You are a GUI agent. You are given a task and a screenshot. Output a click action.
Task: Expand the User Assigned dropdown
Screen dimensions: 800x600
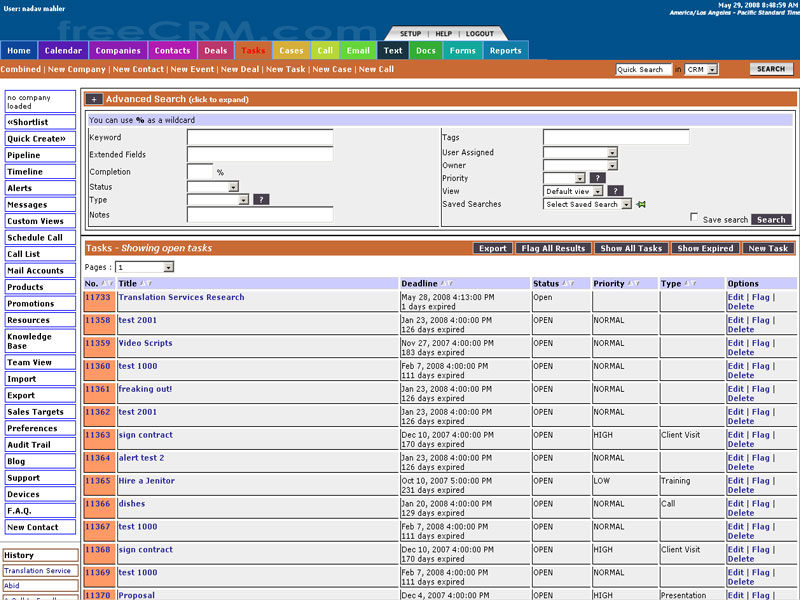[x=580, y=152]
